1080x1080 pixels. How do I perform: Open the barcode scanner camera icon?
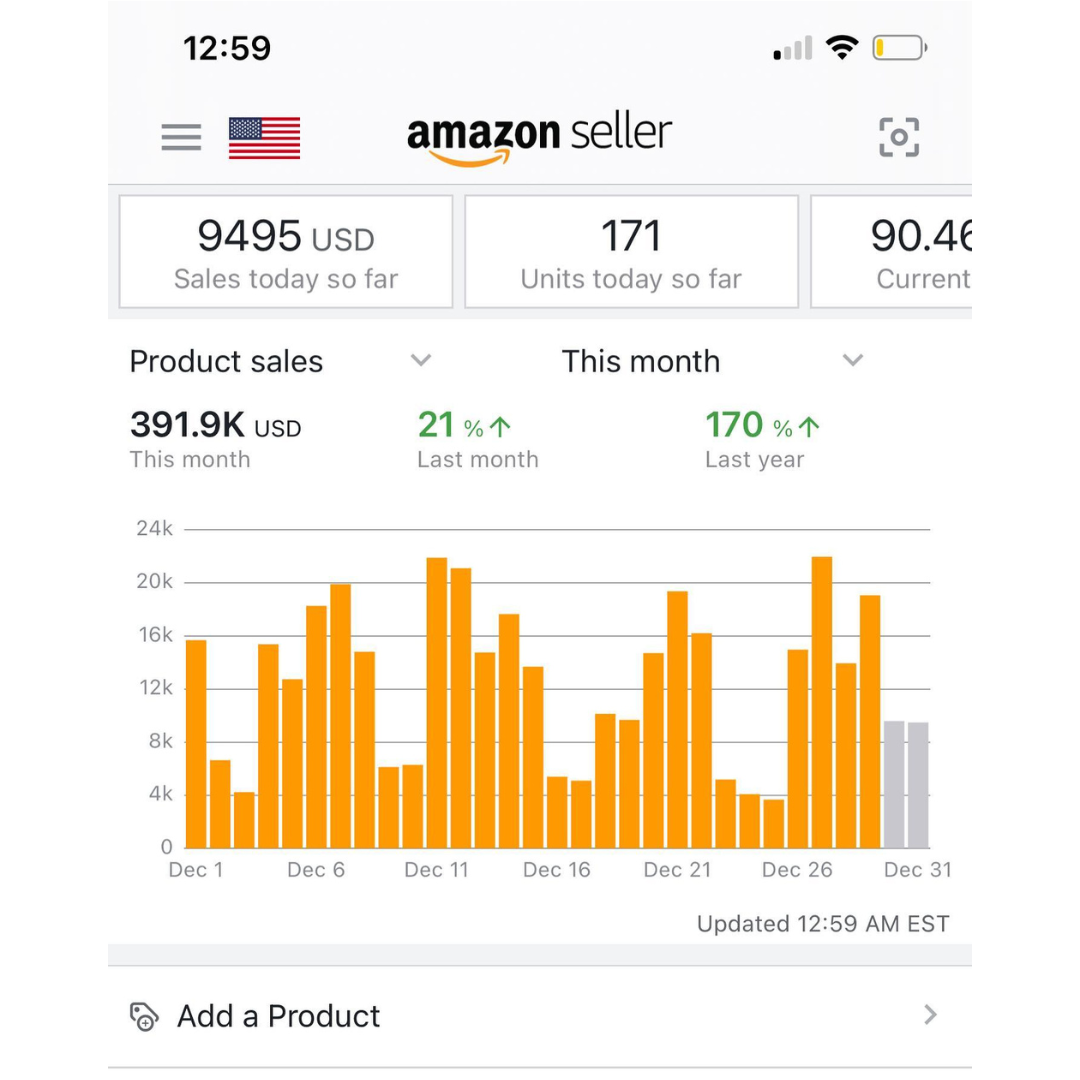coord(898,137)
